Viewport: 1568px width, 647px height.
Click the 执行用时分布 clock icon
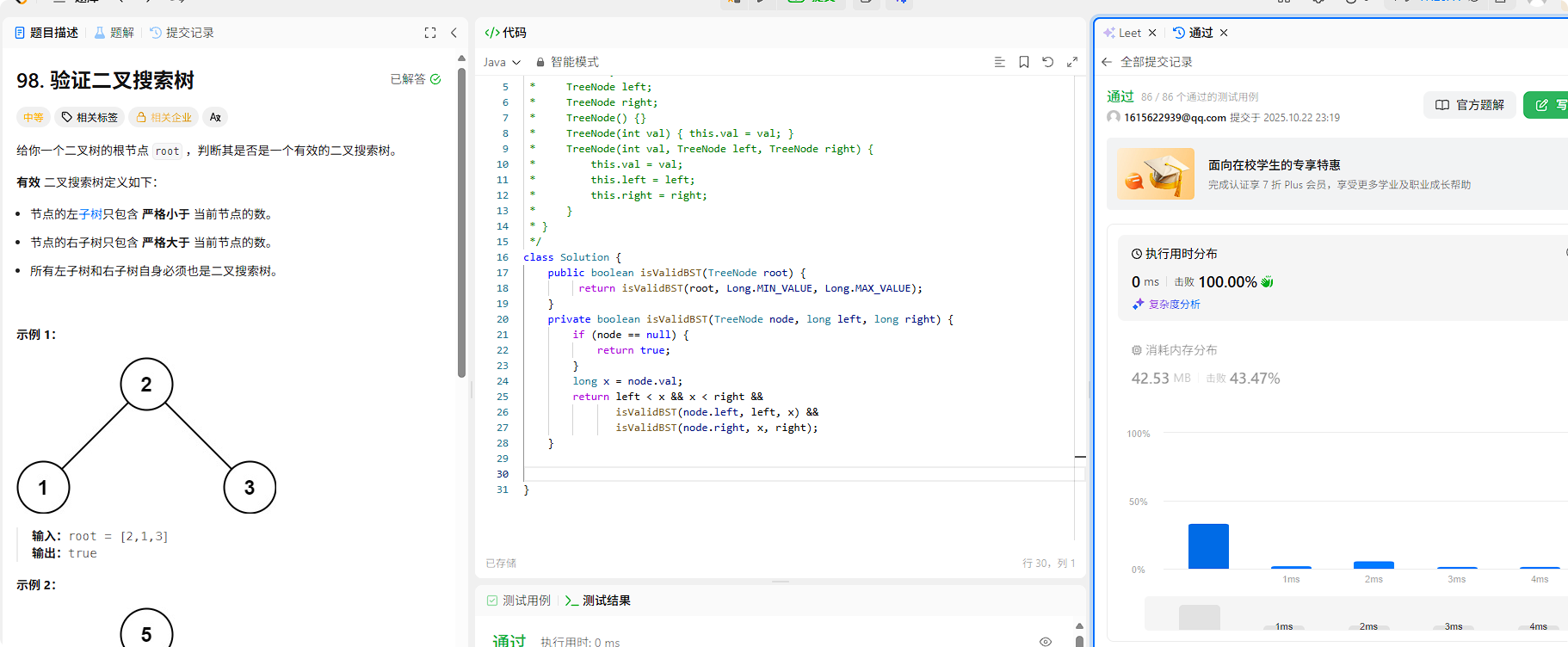coord(1137,254)
